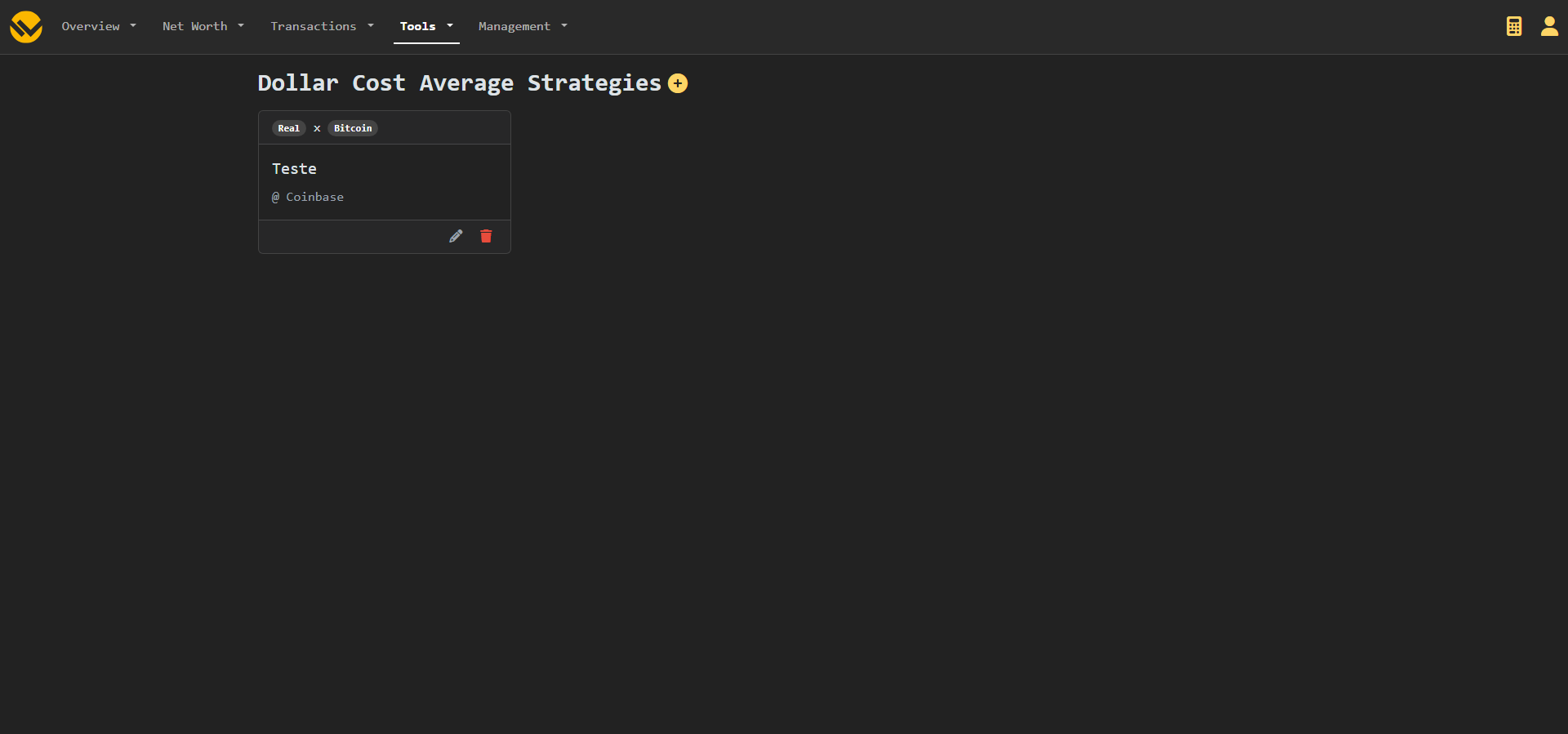Expand the Net Worth dropdown arrow

[x=241, y=26]
